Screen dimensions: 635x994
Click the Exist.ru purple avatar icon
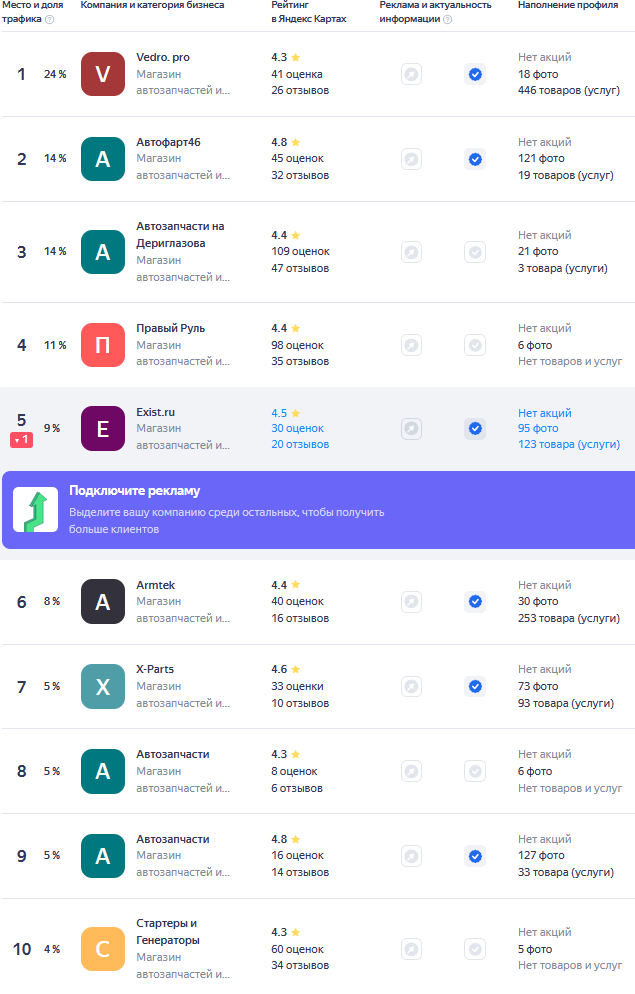coord(103,428)
